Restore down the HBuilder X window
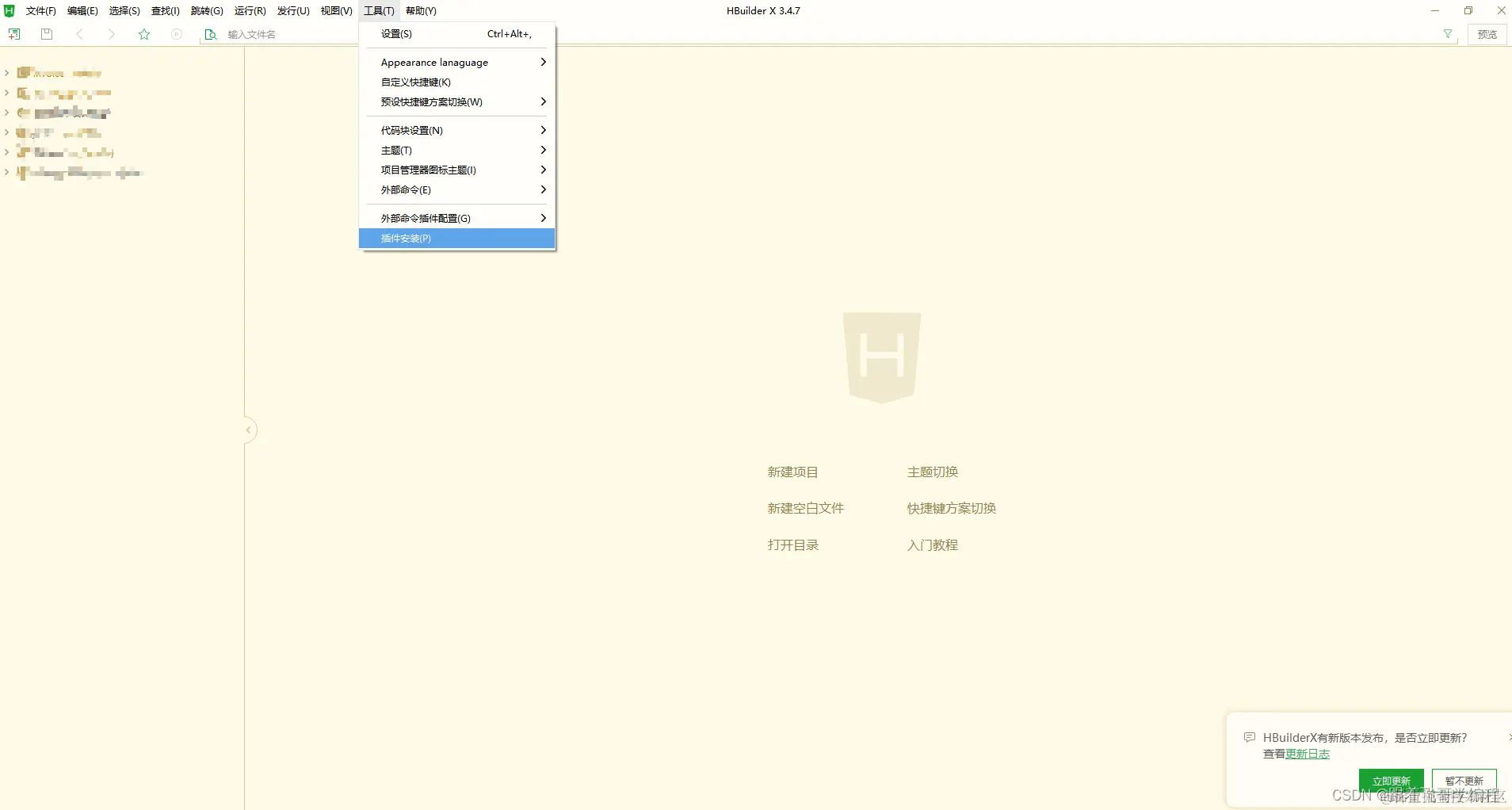 (x=1468, y=10)
